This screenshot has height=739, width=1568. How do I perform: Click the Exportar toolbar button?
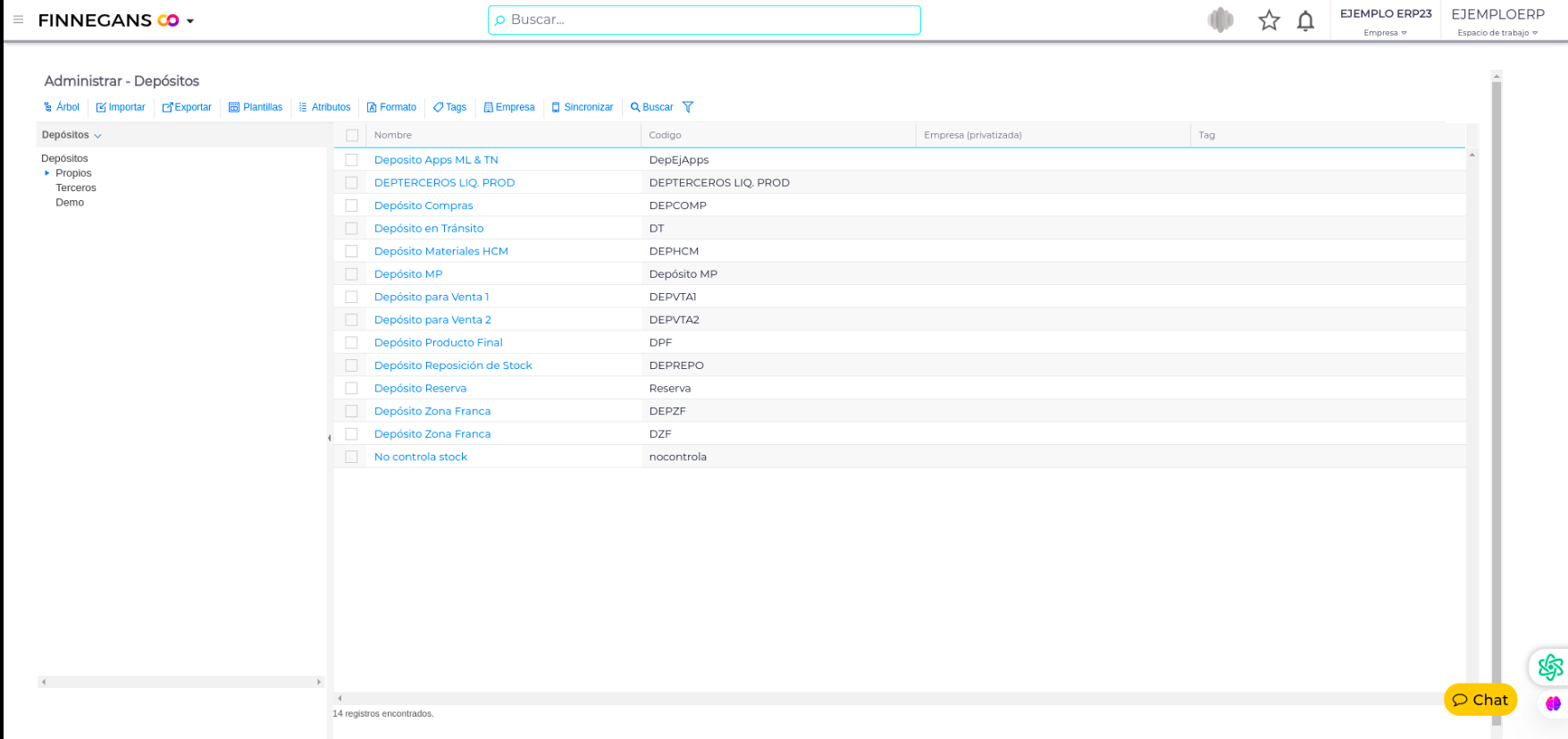click(187, 107)
